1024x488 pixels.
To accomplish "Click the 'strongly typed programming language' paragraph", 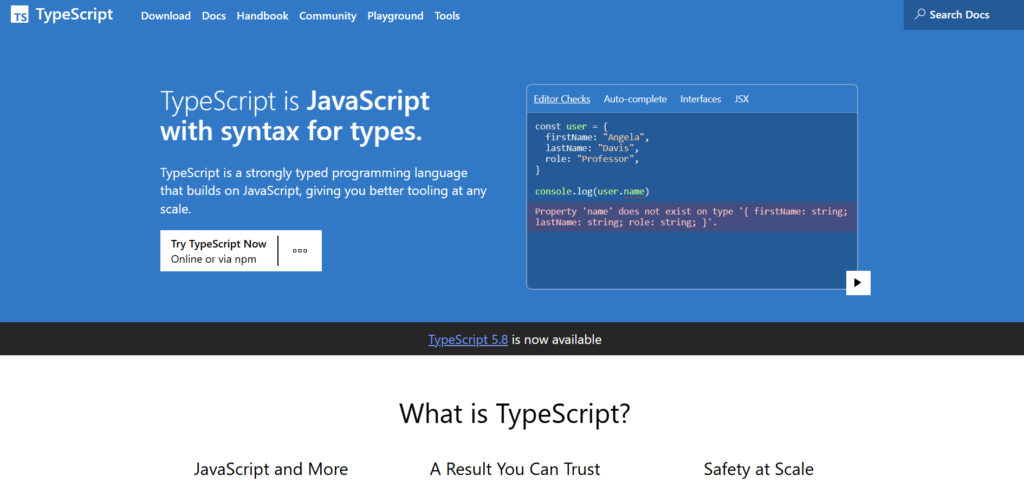I will pyautogui.click(x=323, y=191).
